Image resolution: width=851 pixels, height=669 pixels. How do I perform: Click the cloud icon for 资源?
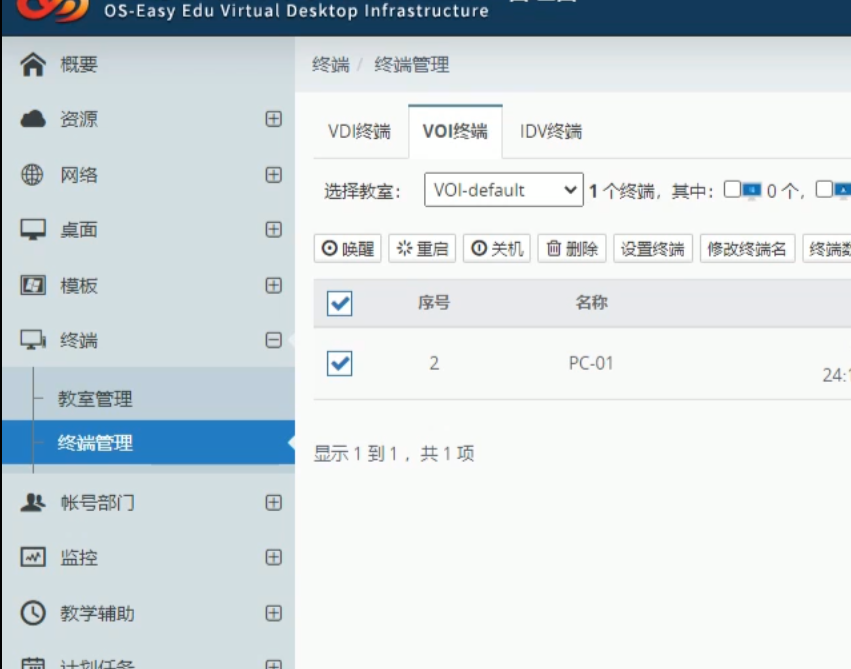point(33,119)
